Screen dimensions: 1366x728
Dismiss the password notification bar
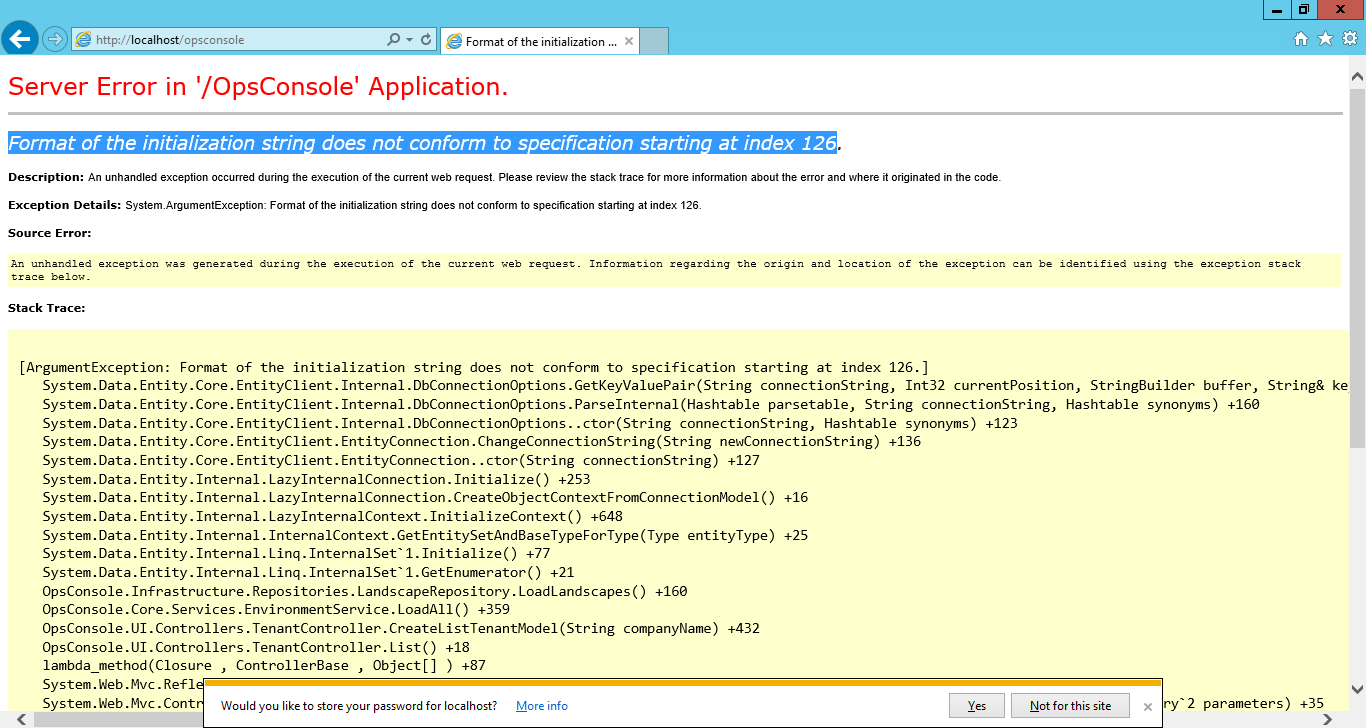click(x=1148, y=707)
